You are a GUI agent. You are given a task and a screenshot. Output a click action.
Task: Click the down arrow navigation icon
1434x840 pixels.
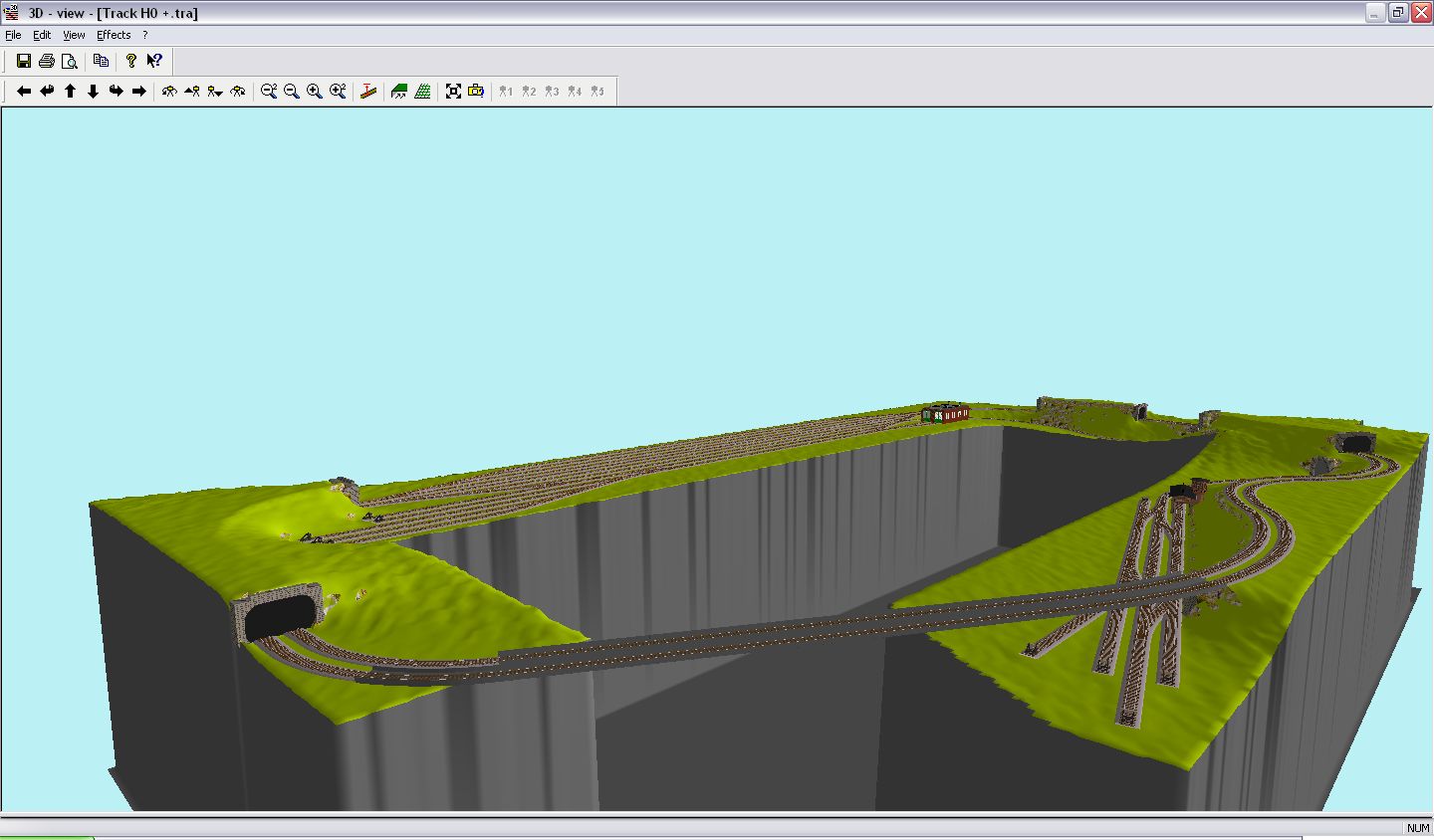click(x=93, y=92)
